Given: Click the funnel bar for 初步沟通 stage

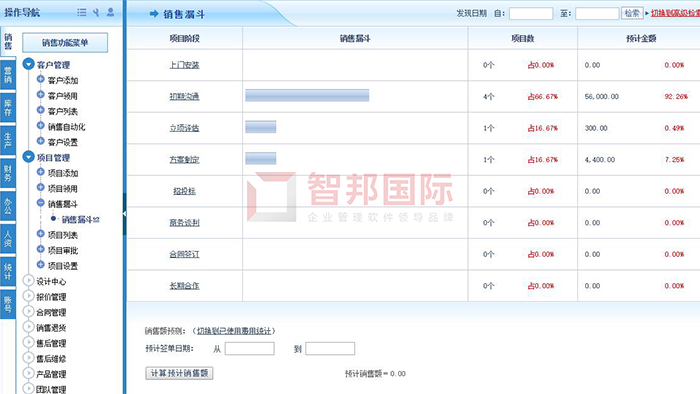Looking at the screenshot, I should pos(307,95).
